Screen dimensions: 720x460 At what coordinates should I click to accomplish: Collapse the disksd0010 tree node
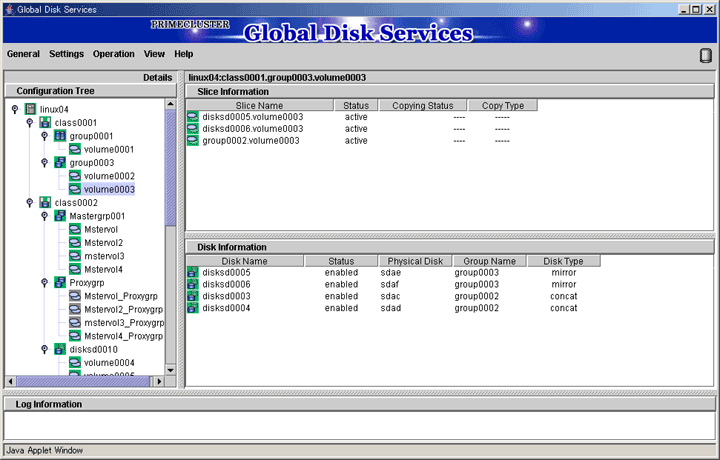45,349
